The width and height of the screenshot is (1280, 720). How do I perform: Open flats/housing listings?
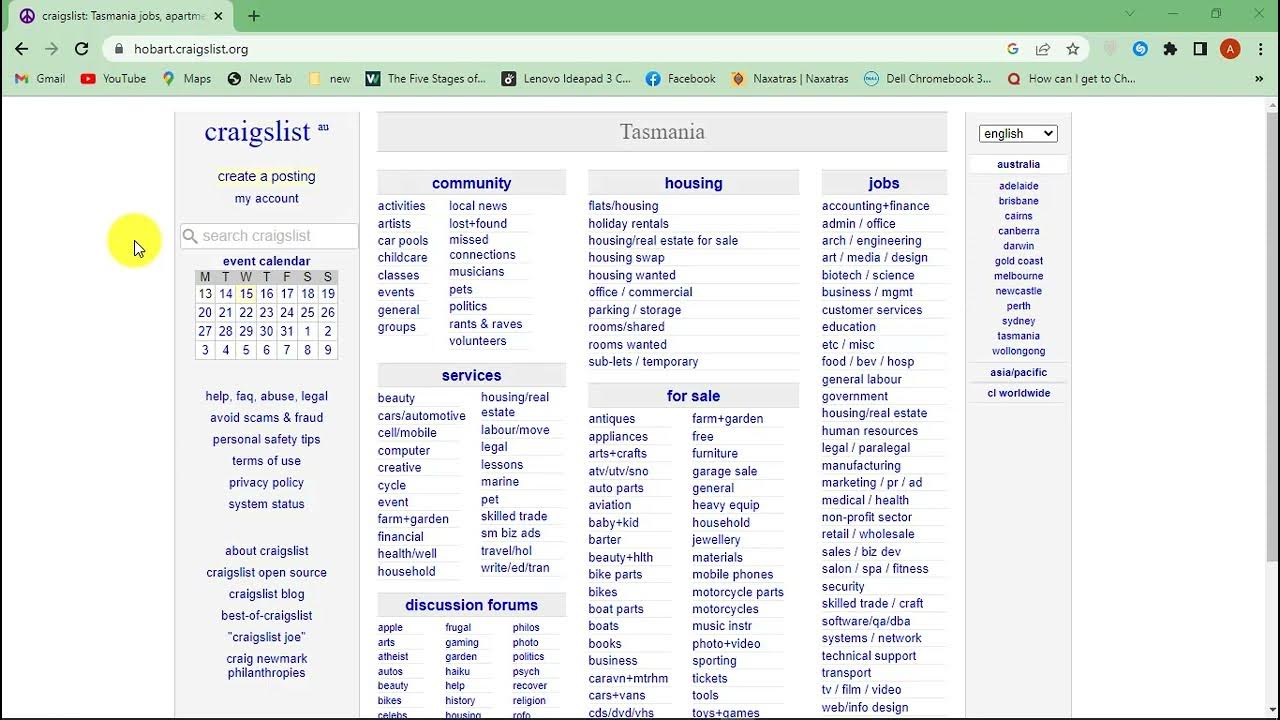(x=623, y=206)
